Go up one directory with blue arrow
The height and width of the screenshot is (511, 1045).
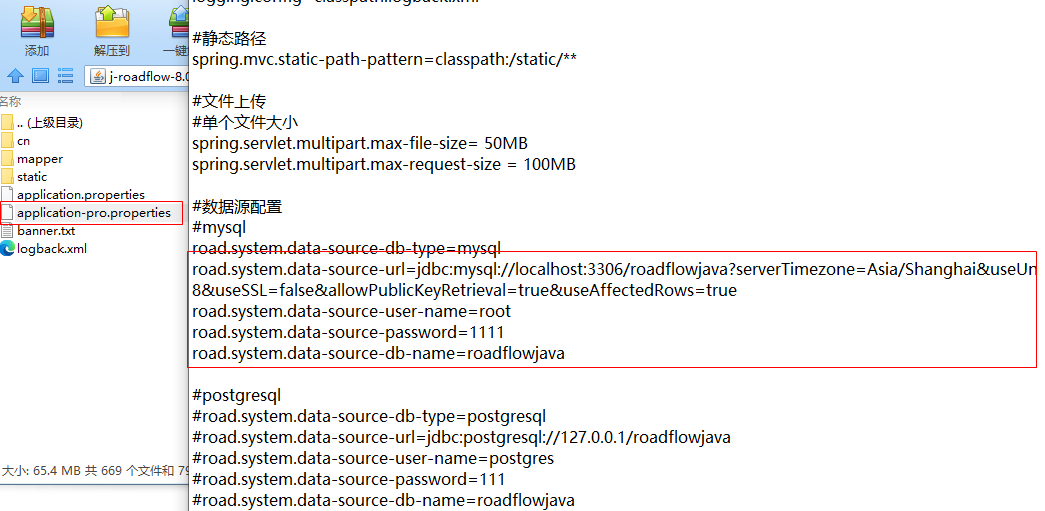click(15, 76)
